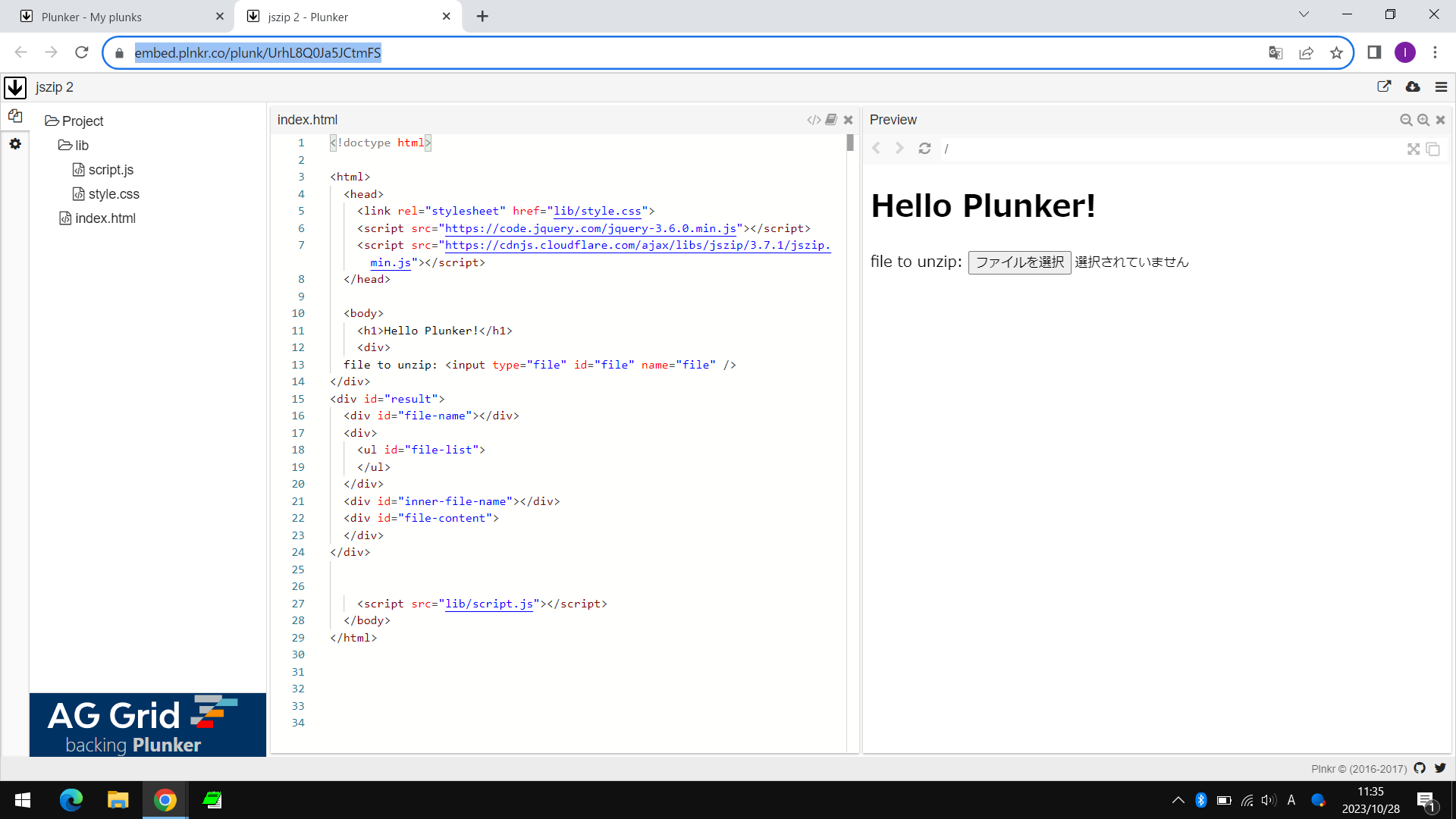Image resolution: width=1456 pixels, height=819 pixels.
Task: Open the hamburger menu icon
Action: point(1442,87)
